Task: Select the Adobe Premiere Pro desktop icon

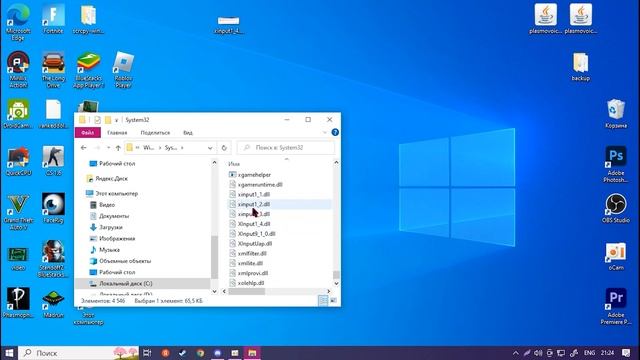Action: click(x=616, y=306)
